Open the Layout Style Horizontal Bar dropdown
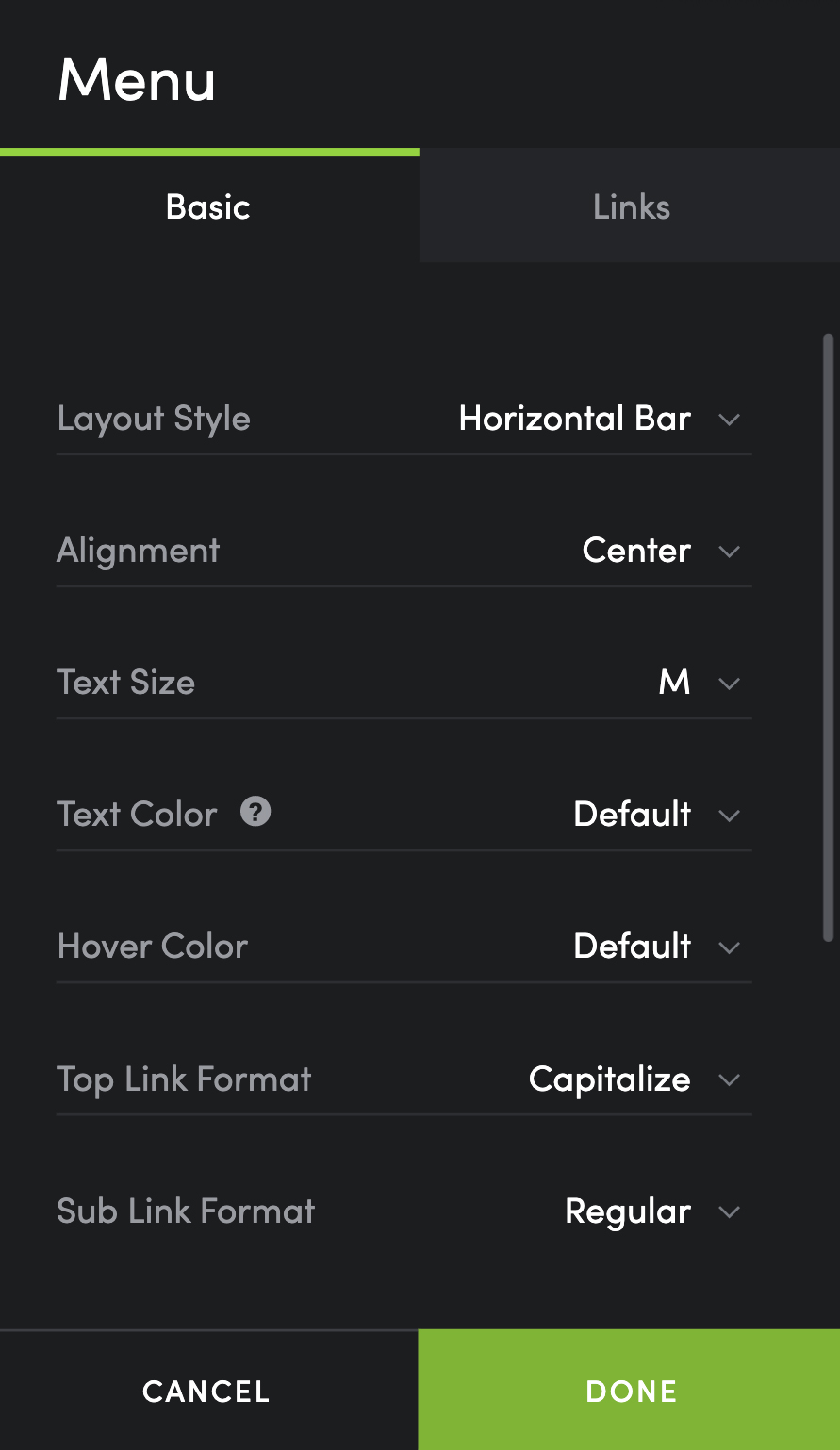Image resolution: width=840 pixels, height=1450 pixels. (x=599, y=419)
